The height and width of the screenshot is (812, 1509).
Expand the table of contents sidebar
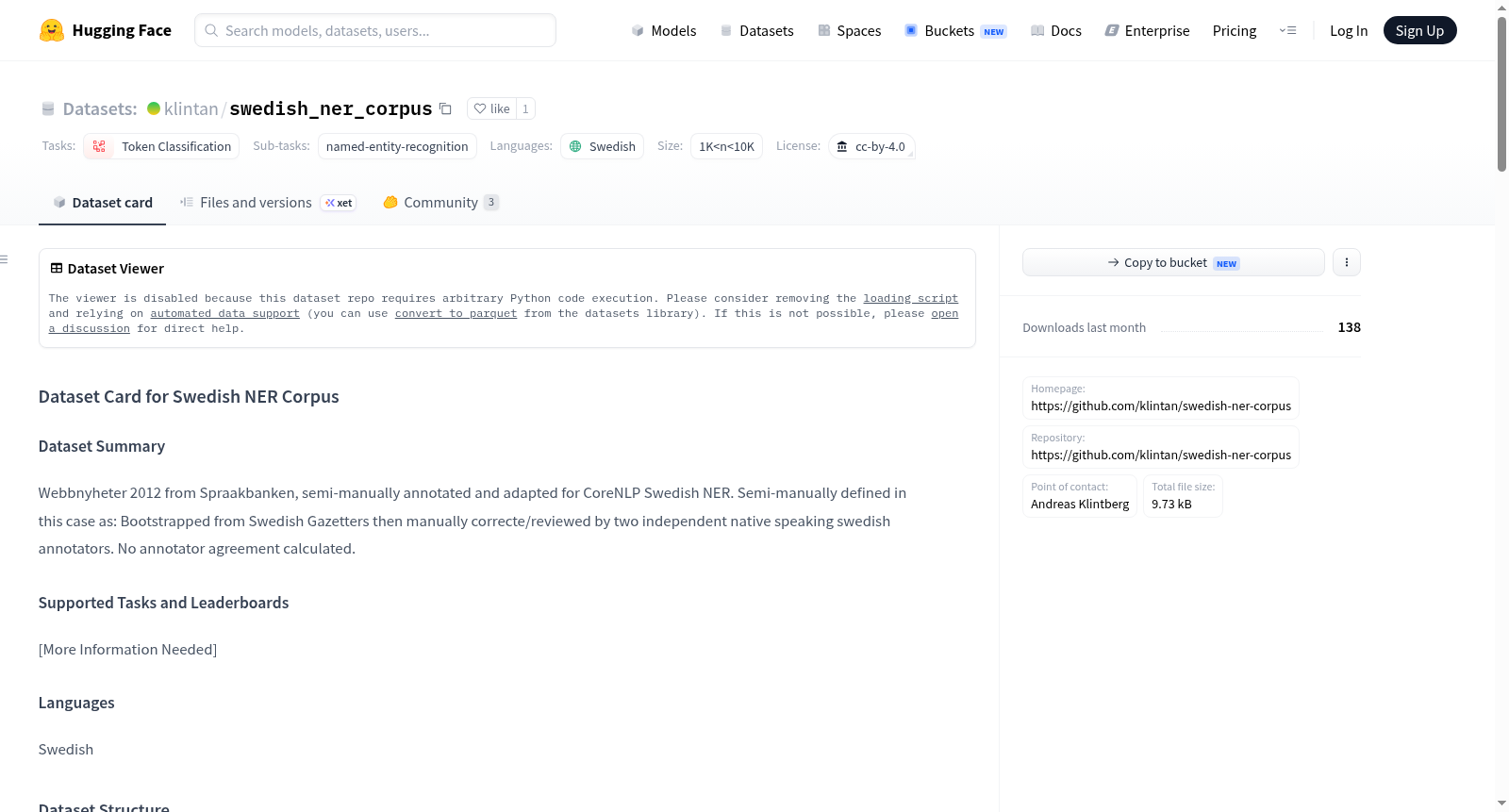pos(4,259)
